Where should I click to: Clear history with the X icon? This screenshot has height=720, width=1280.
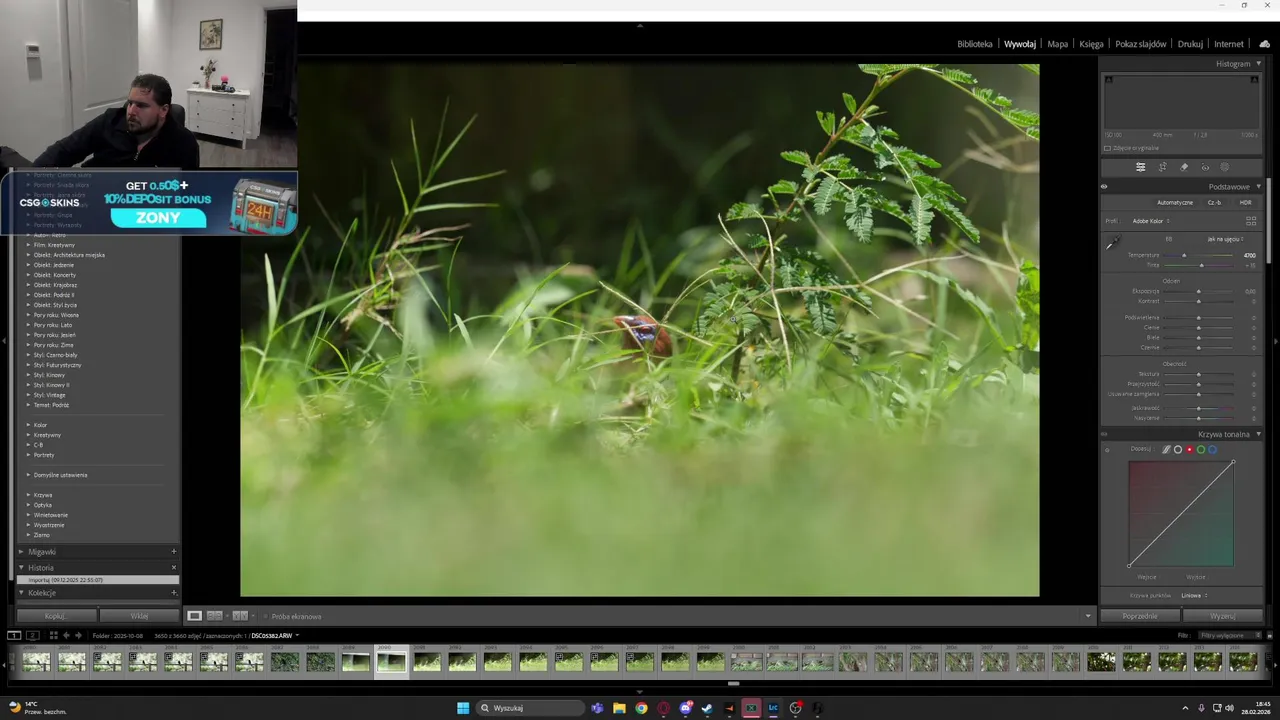pos(173,567)
